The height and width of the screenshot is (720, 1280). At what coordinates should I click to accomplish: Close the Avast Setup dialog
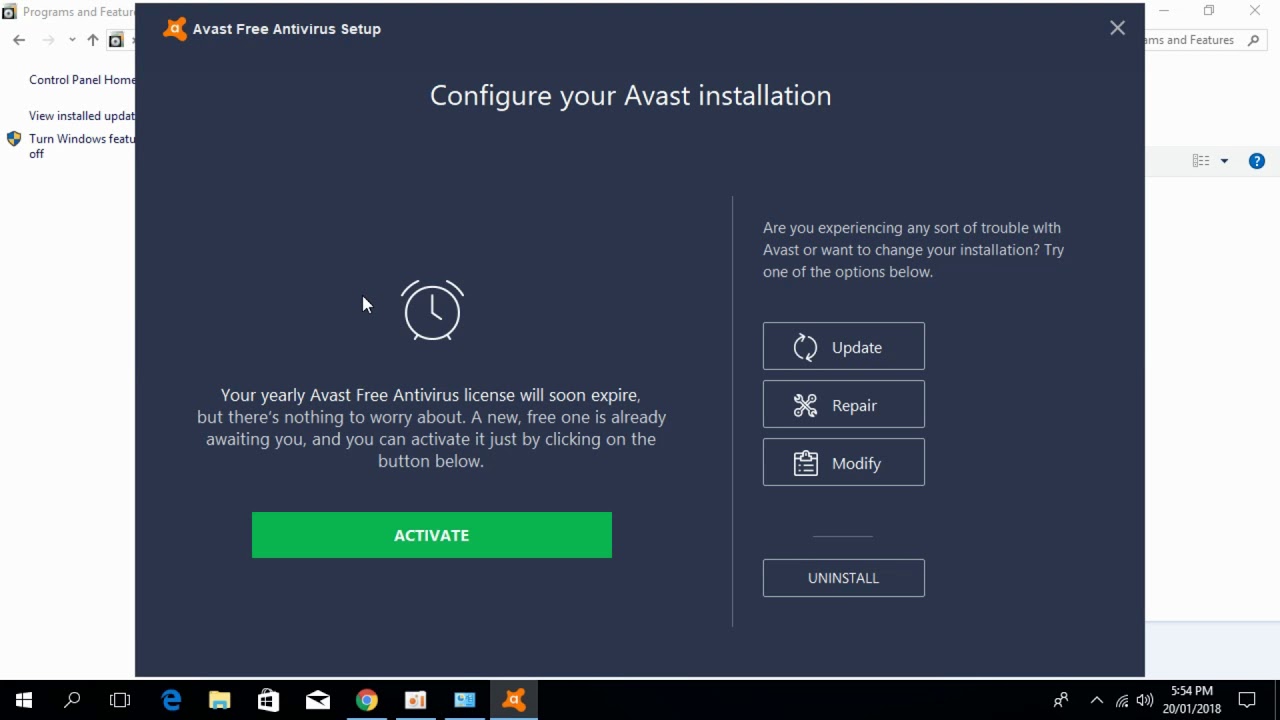(x=1117, y=28)
